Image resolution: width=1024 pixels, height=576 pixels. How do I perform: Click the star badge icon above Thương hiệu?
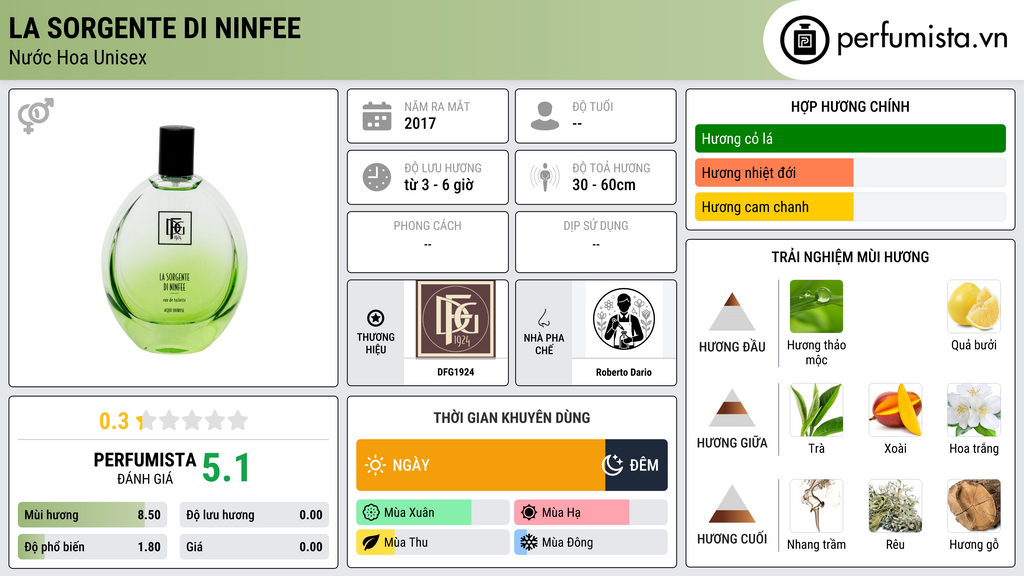click(x=376, y=318)
